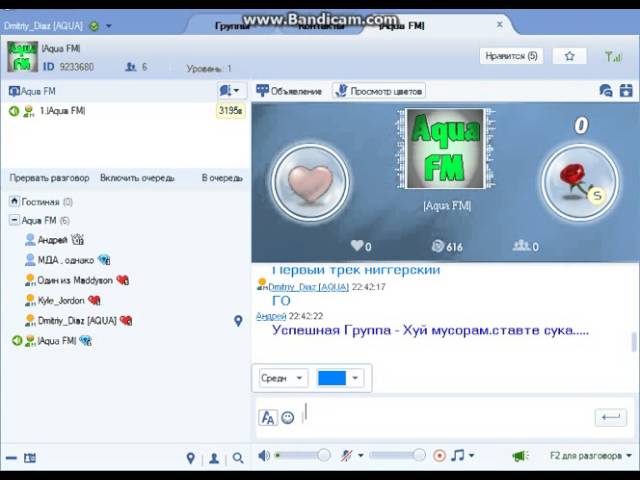Click the members count icon near ID

coord(131,67)
